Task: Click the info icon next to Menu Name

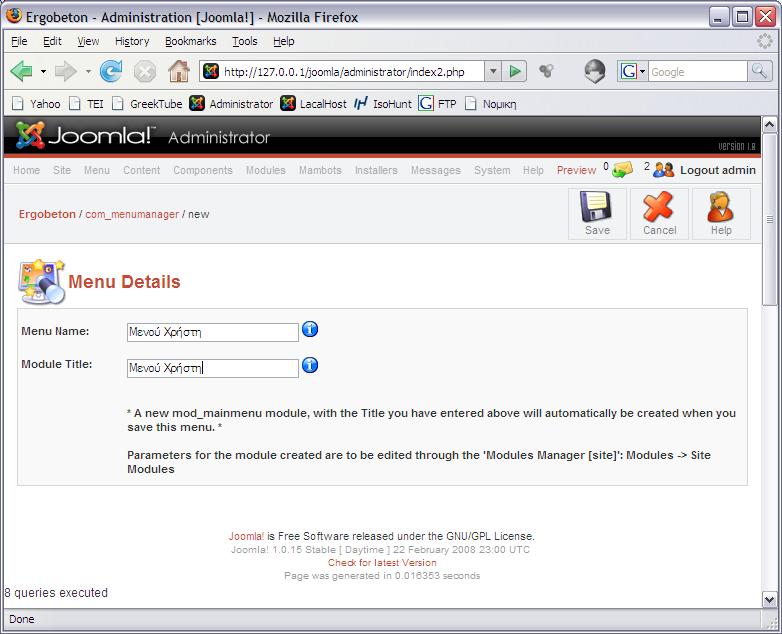Action: [x=310, y=329]
